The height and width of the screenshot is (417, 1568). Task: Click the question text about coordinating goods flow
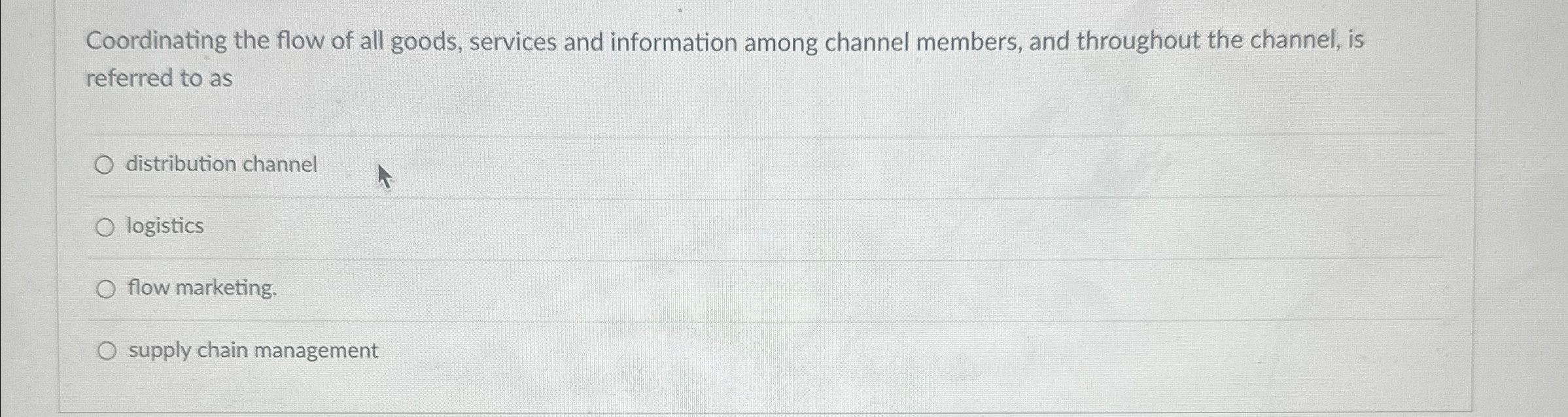pyautogui.click(x=720, y=41)
